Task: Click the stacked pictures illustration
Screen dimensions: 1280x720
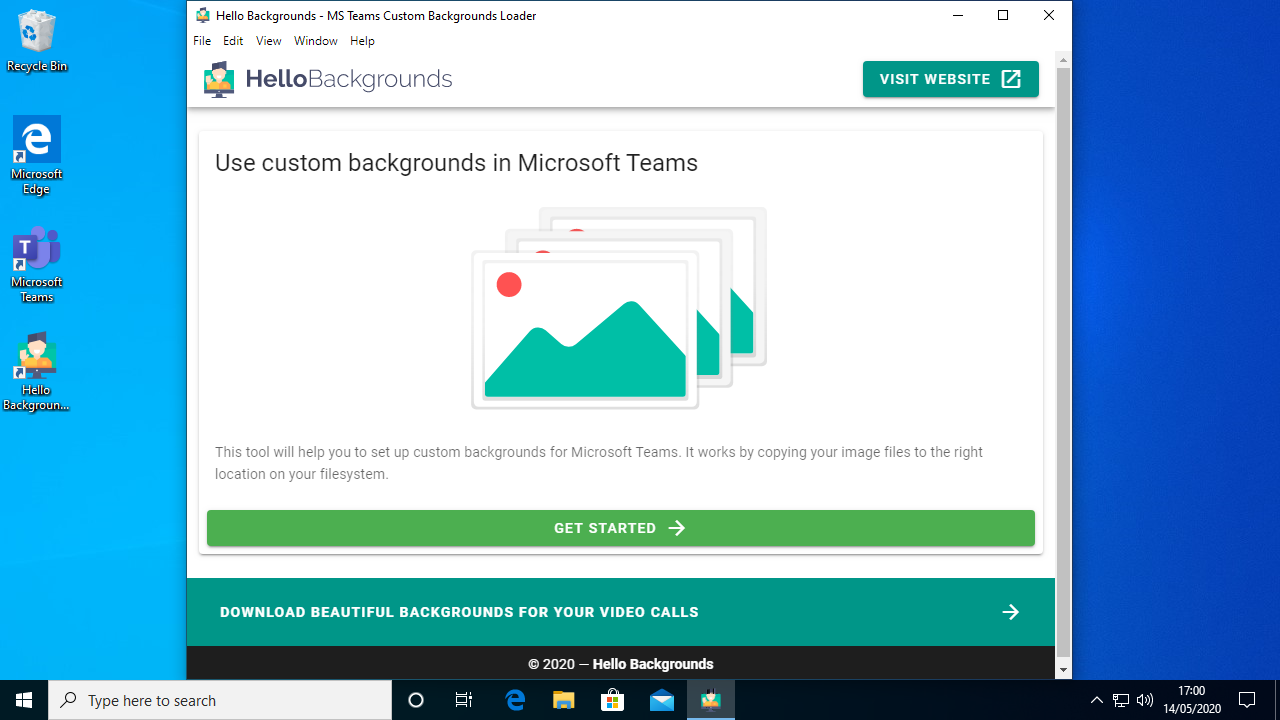Action: tap(619, 308)
